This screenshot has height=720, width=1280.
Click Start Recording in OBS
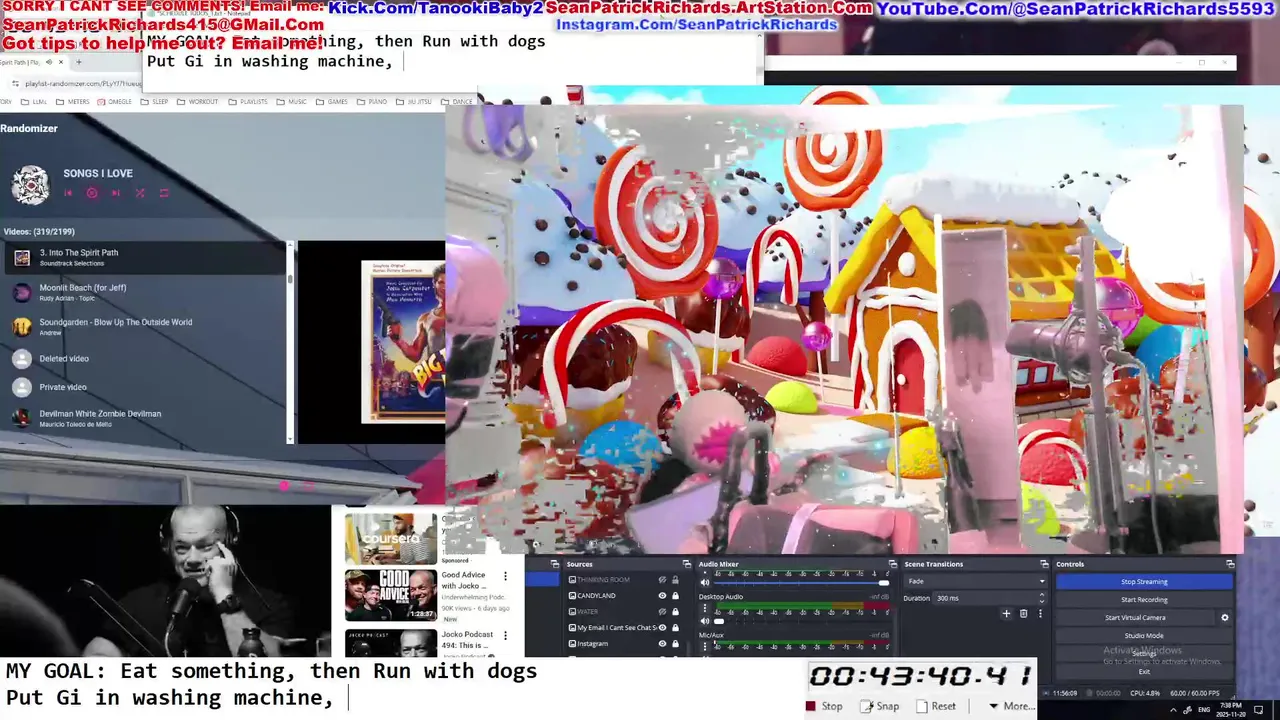(x=1144, y=599)
